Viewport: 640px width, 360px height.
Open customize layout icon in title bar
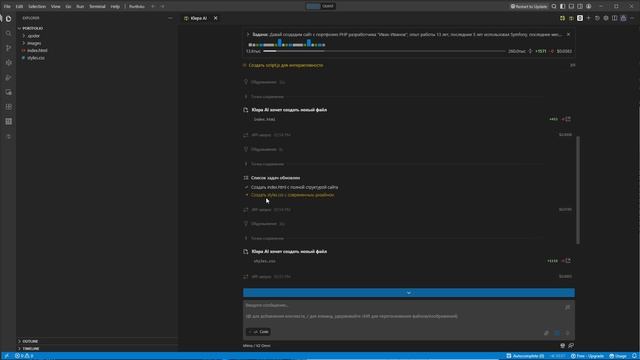tap(589, 6)
